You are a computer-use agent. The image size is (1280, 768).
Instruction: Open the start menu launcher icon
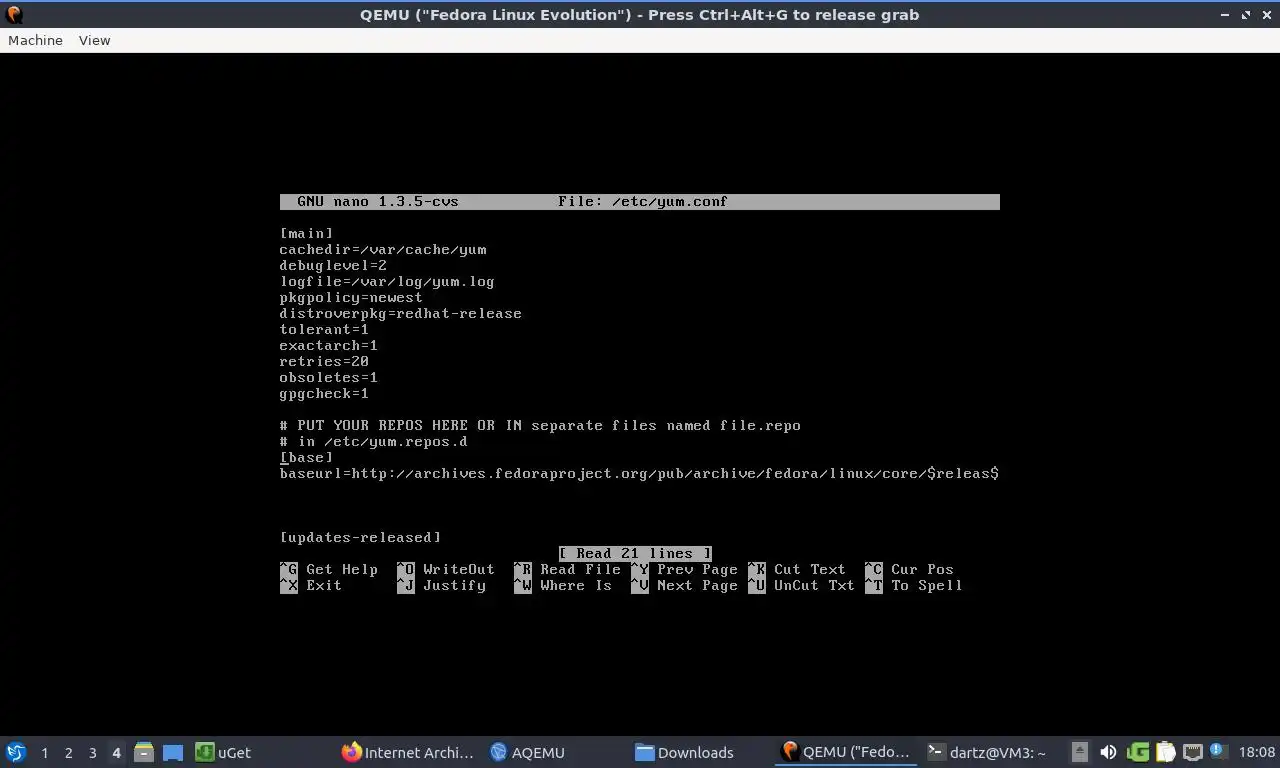click(16, 752)
